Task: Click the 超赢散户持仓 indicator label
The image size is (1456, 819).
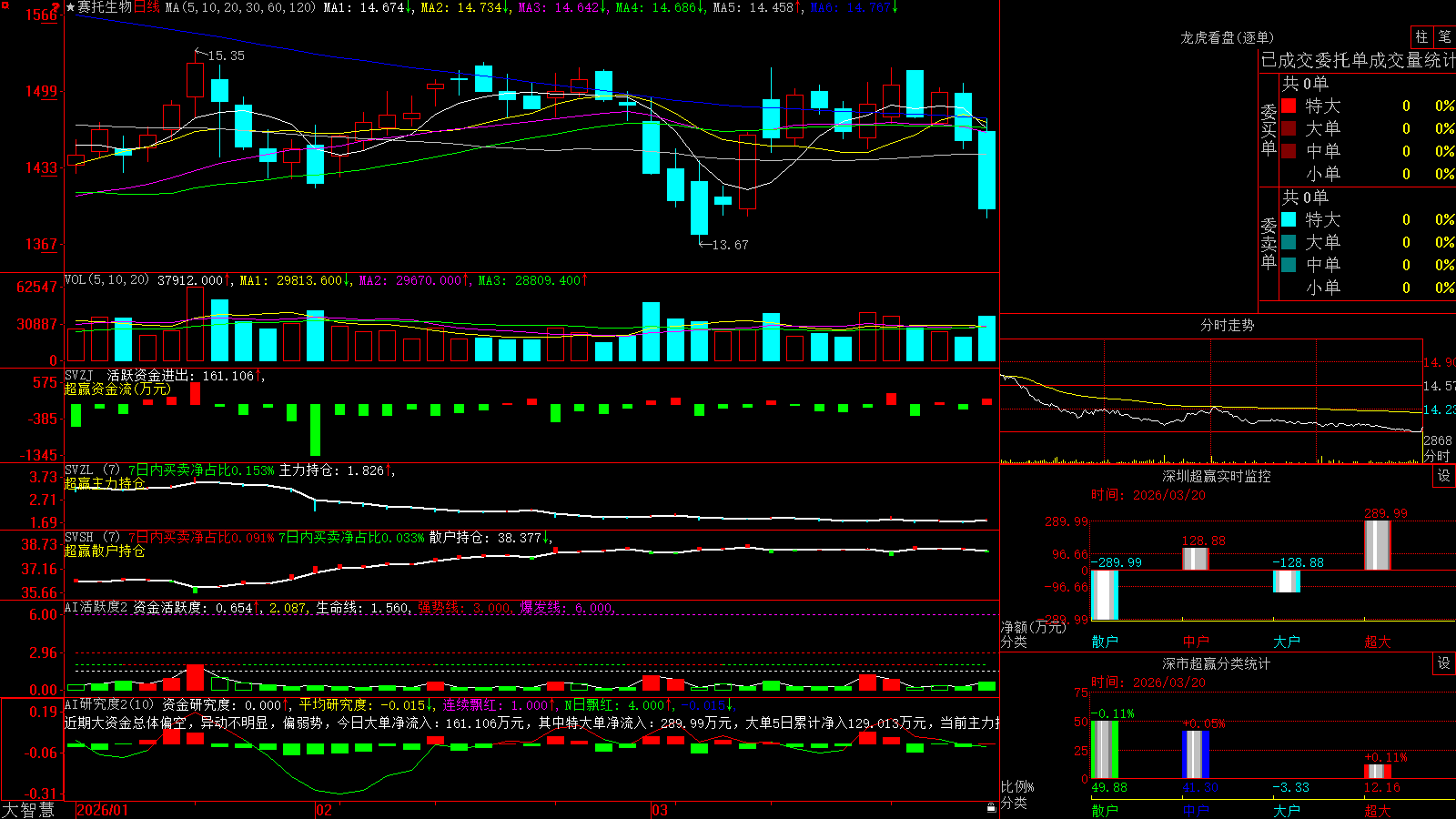Action: pyautogui.click(x=105, y=551)
